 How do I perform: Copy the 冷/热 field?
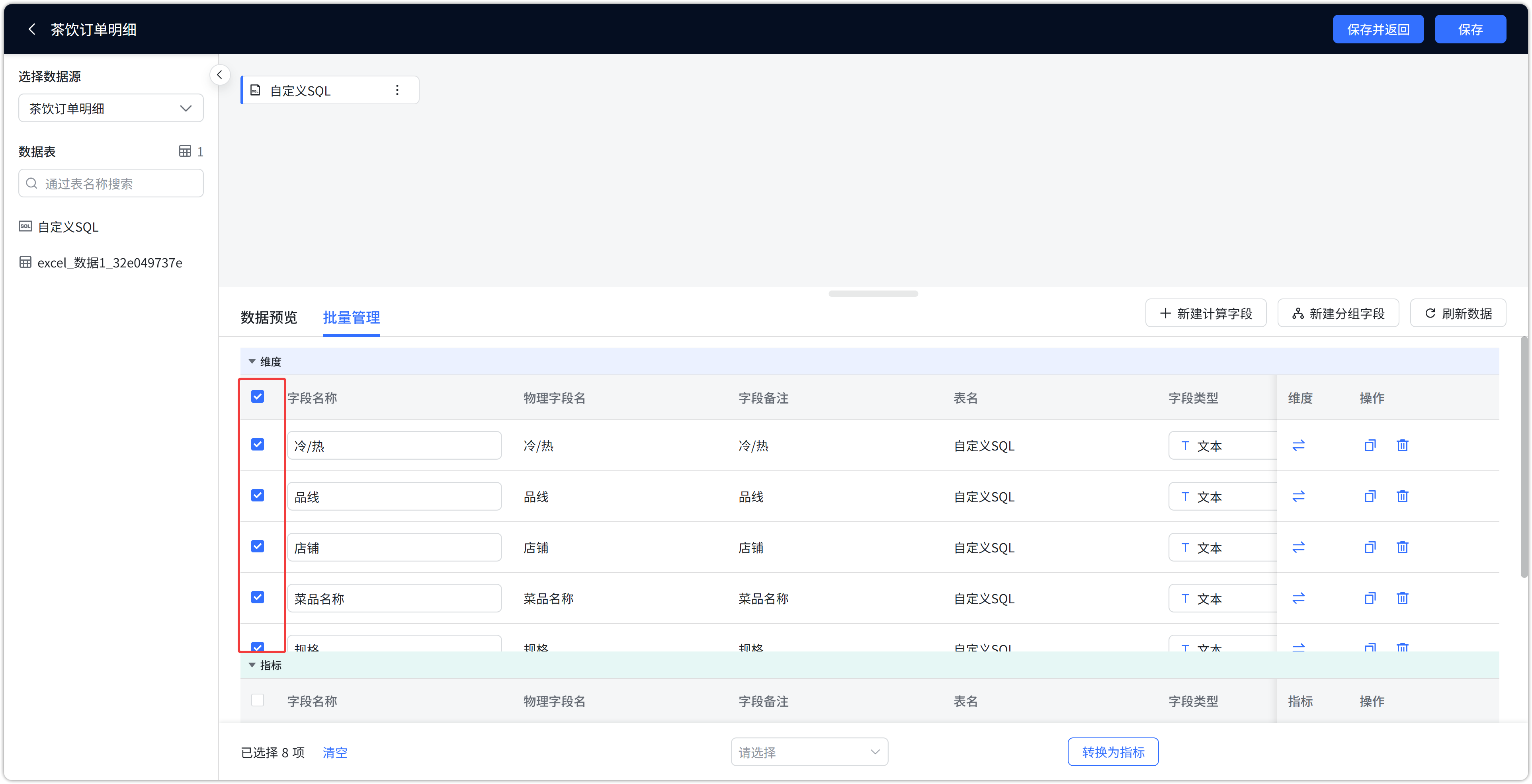(1370, 445)
